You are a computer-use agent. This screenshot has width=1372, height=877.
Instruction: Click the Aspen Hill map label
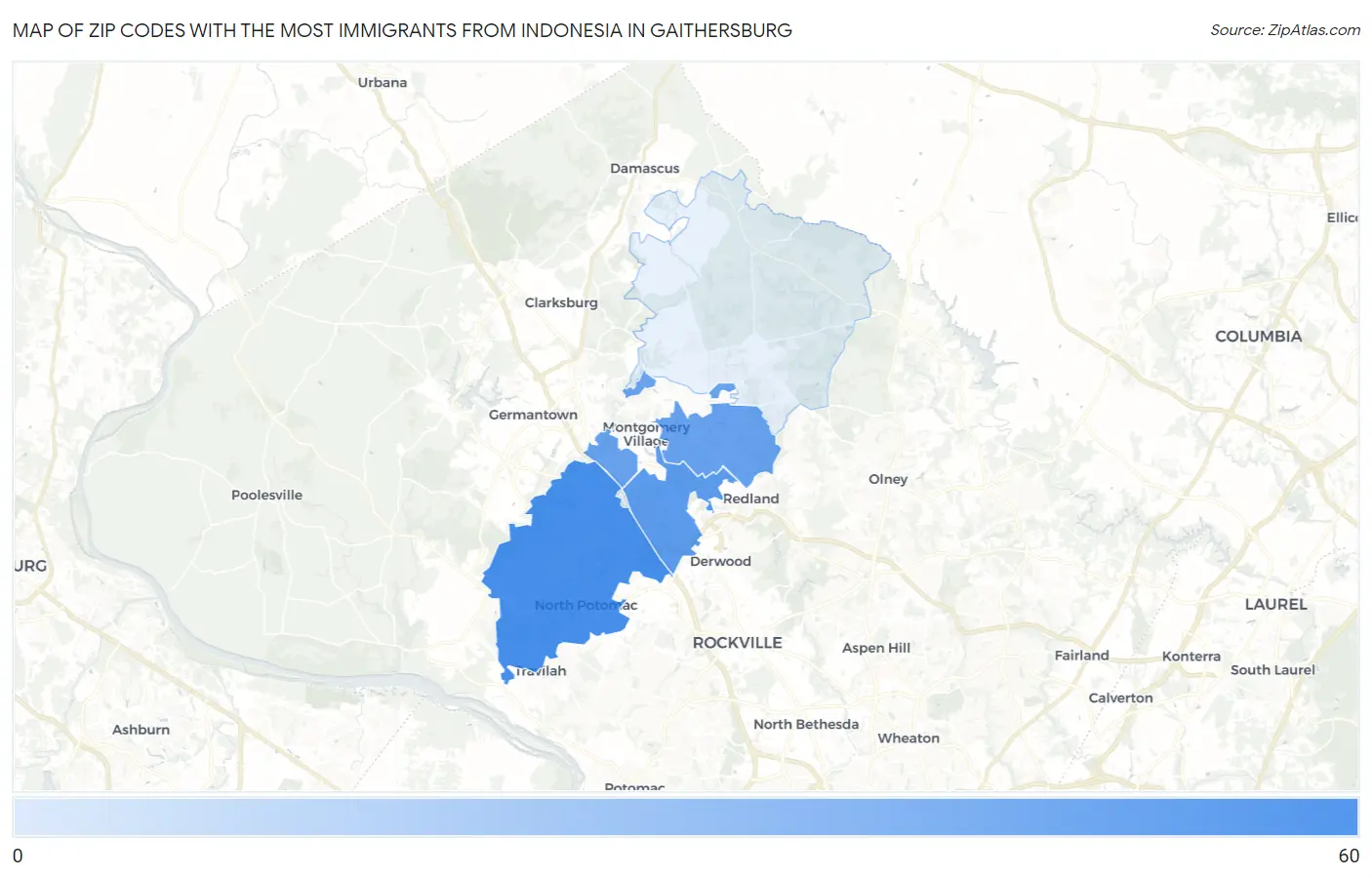(x=876, y=649)
